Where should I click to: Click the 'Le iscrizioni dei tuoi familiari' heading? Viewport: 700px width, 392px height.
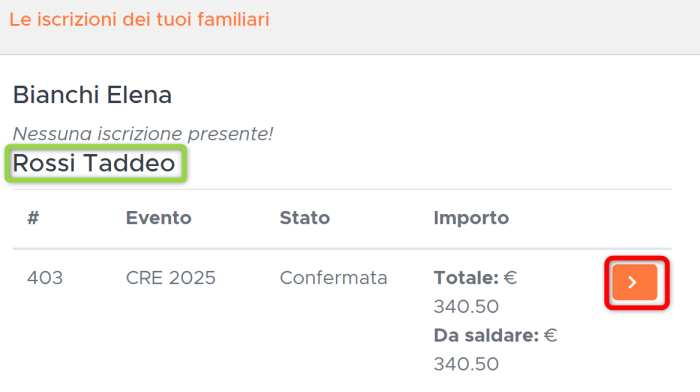tap(139, 20)
